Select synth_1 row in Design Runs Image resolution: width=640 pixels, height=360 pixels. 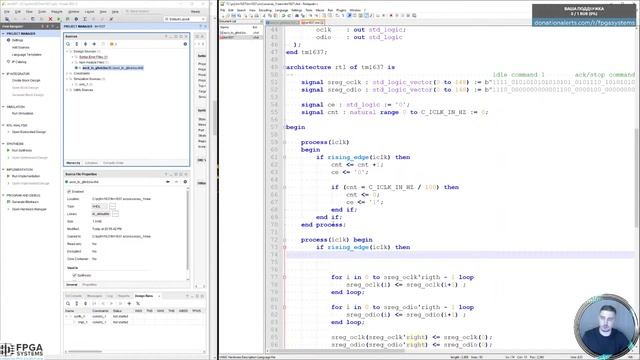[134, 316]
